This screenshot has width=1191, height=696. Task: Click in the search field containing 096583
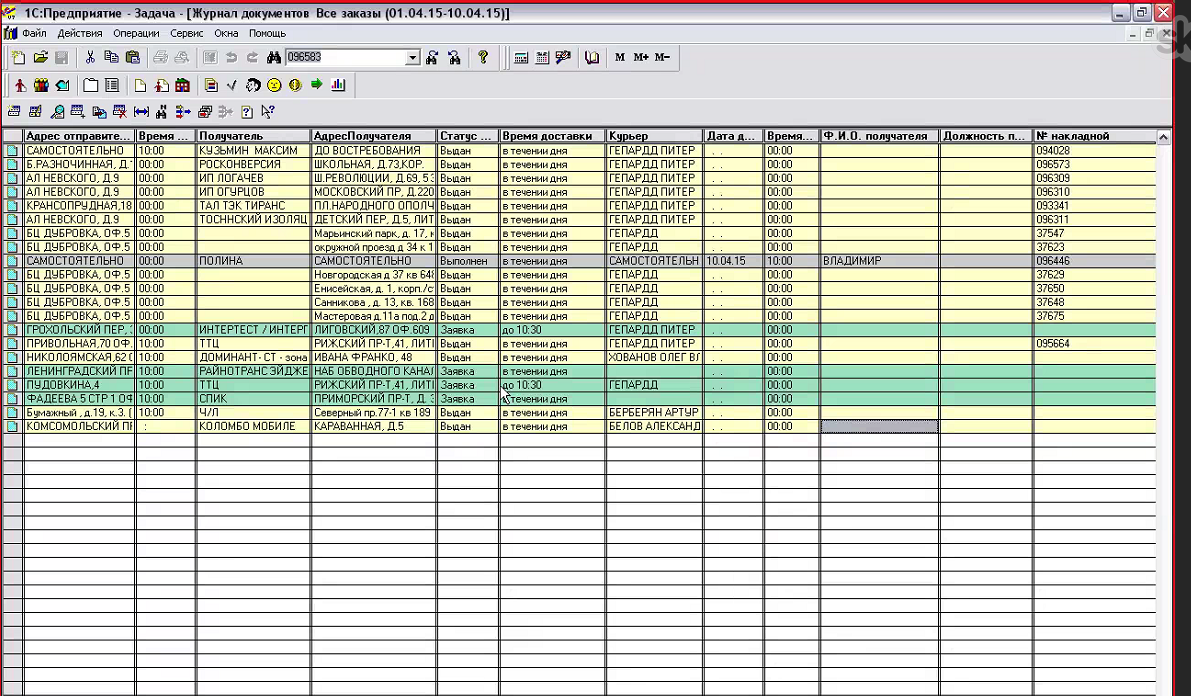(345, 58)
